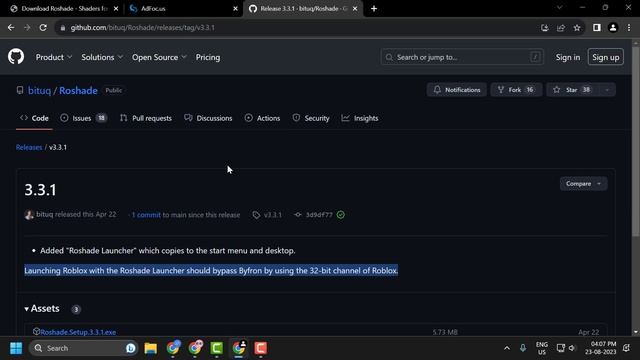The image size is (640, 360).
Task: Open Chrome tab search chevron
Action: click(560, 8)
